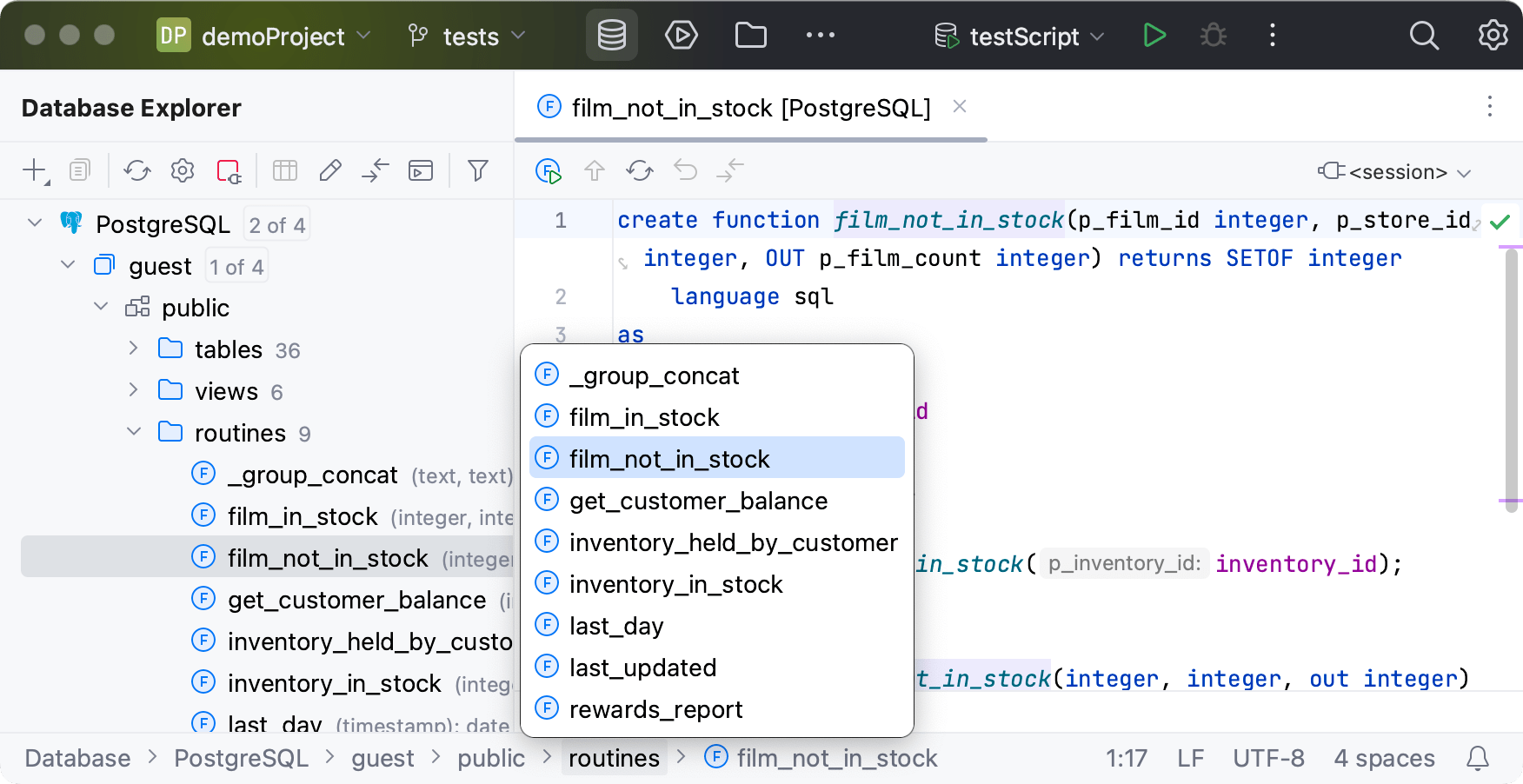
Task: Click public in the breadcrumb bar
Action: pos(491,759)
